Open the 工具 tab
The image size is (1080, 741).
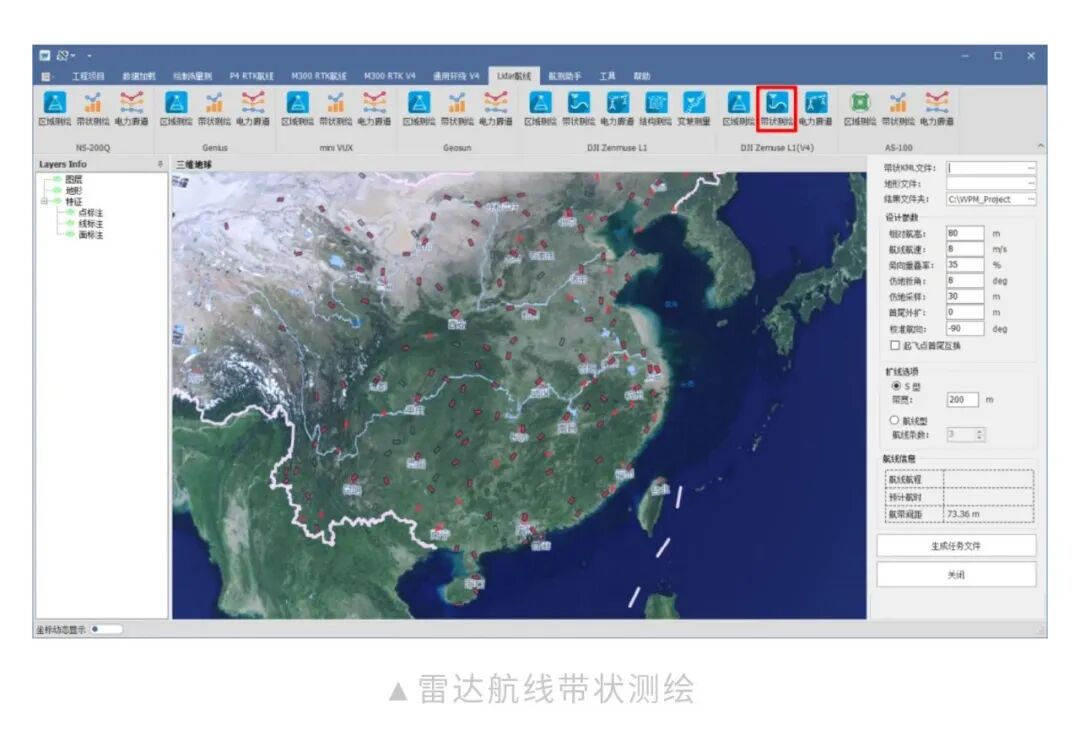608,76
